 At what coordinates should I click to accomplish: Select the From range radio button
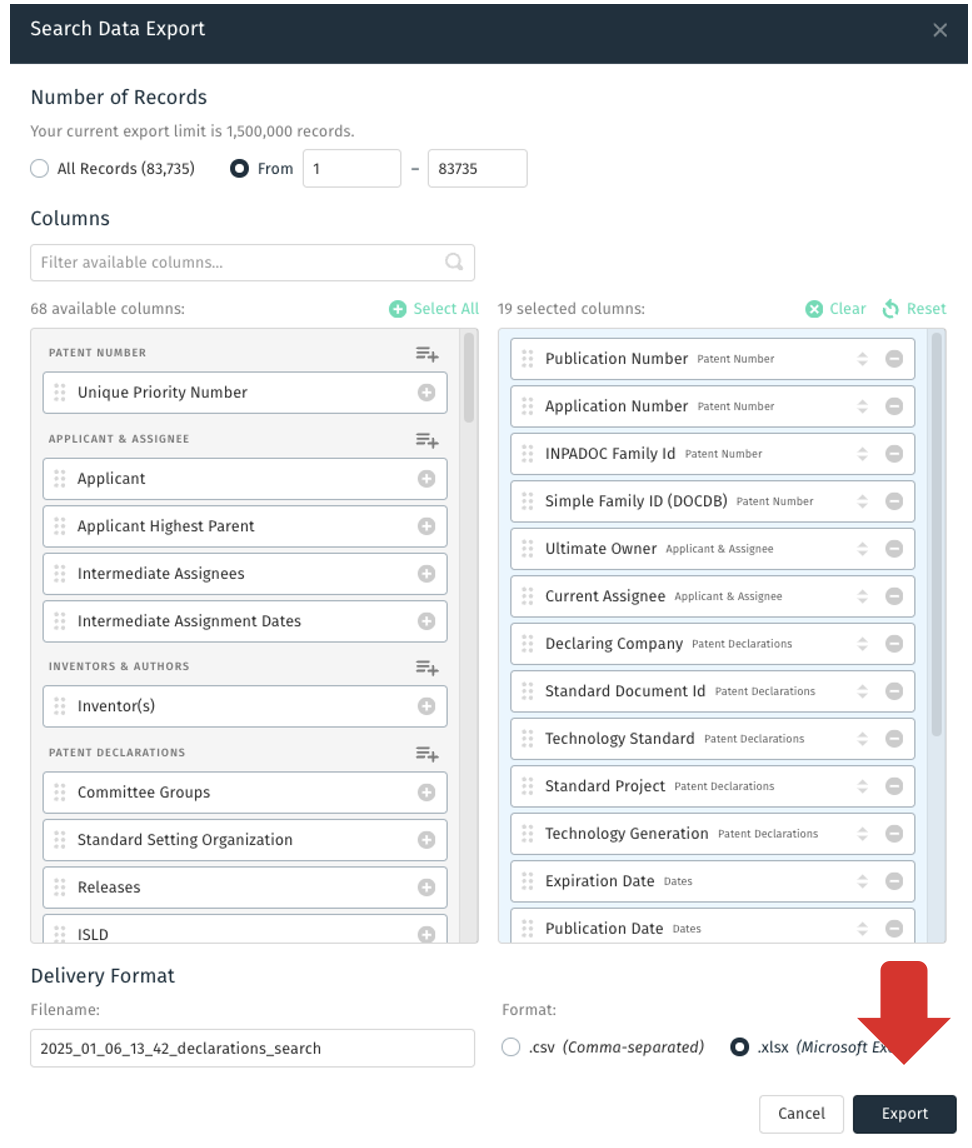(239, 168)
